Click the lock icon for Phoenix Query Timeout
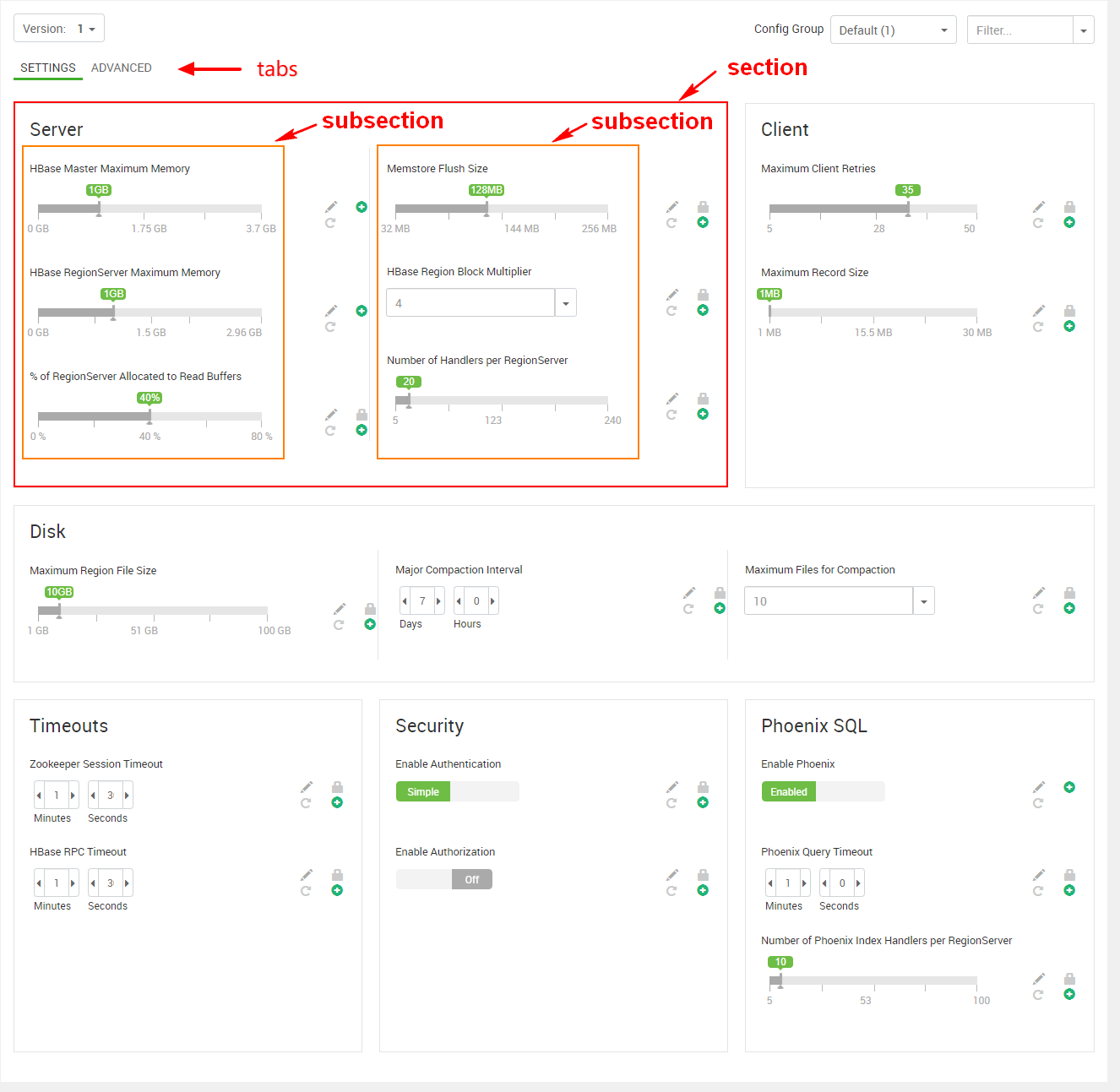The height and width of the screenshot is (1092, 1120). 1069,875
